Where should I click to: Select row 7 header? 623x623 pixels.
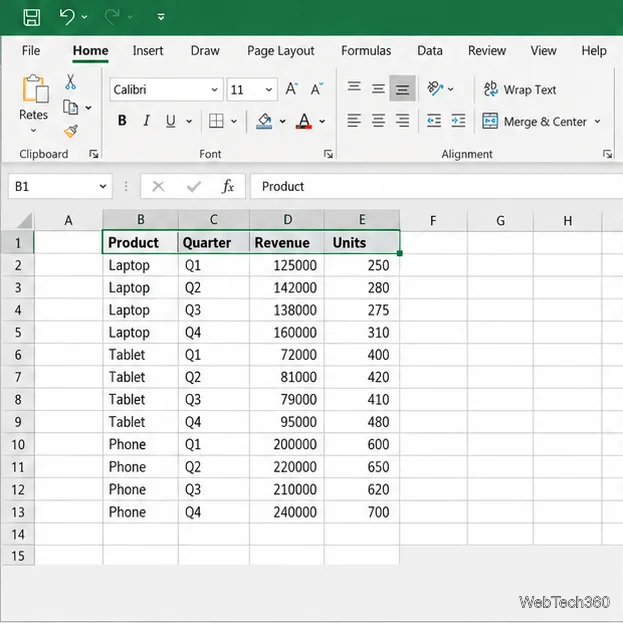pos(18,377)
